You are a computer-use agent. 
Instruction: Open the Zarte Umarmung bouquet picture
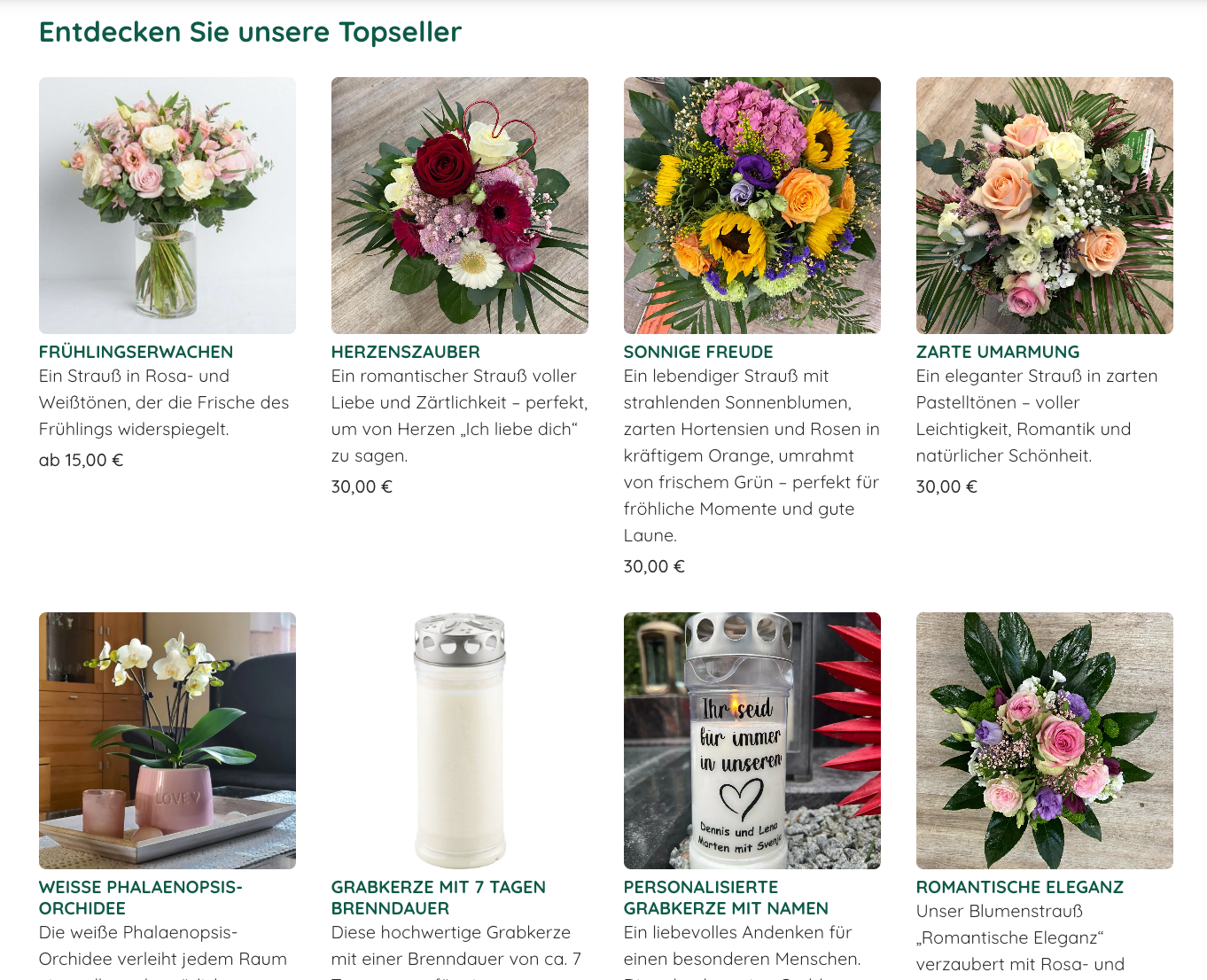[1045, 206]
